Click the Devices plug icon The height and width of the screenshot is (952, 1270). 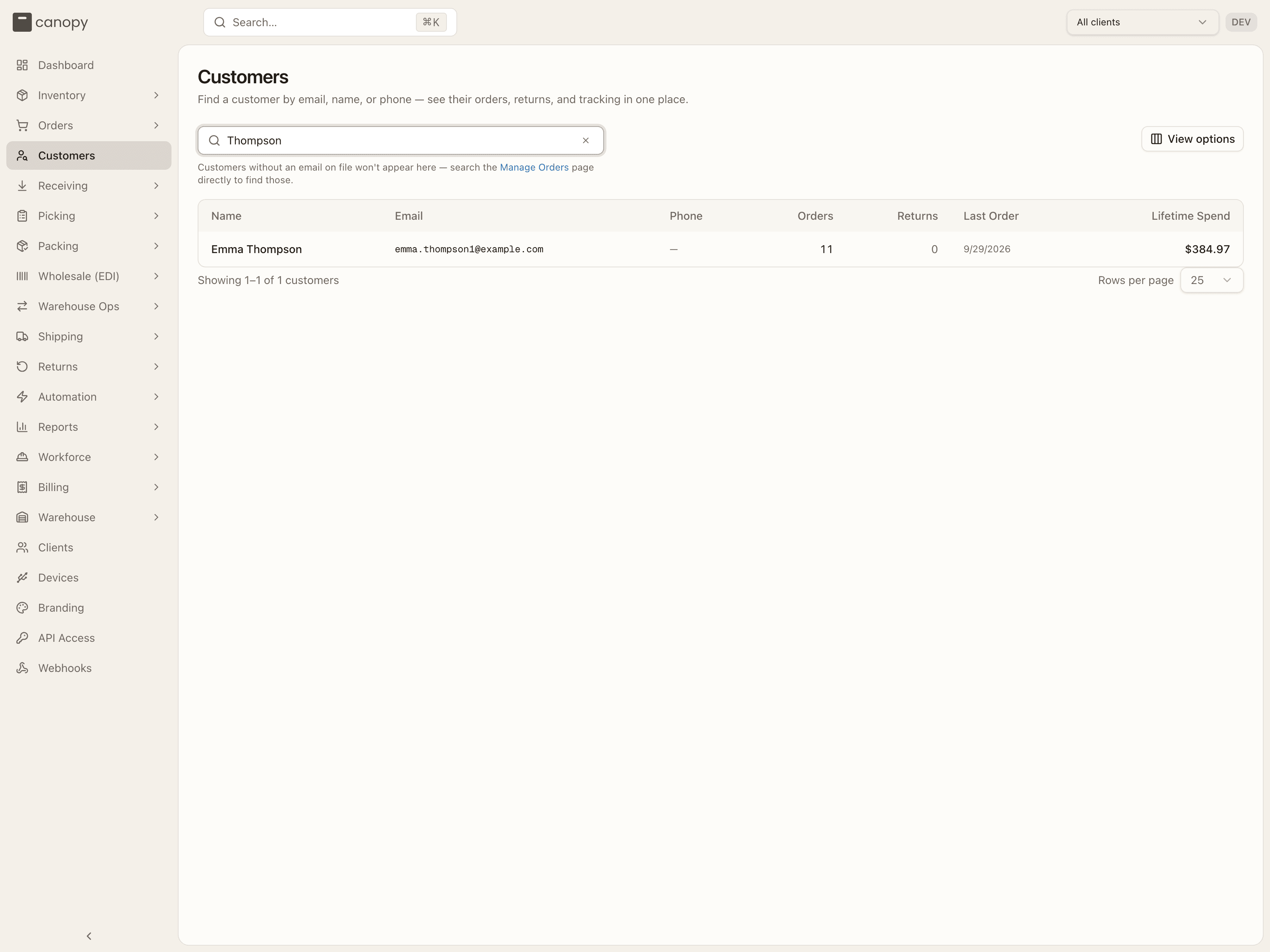click(x=22, y=577)
